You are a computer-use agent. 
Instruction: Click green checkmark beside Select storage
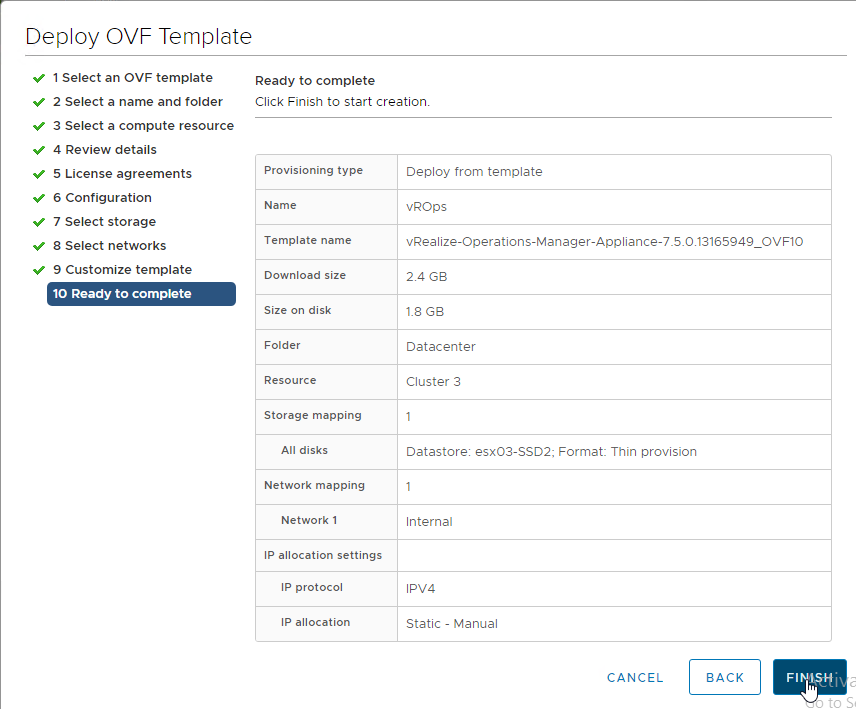point(39,222)
